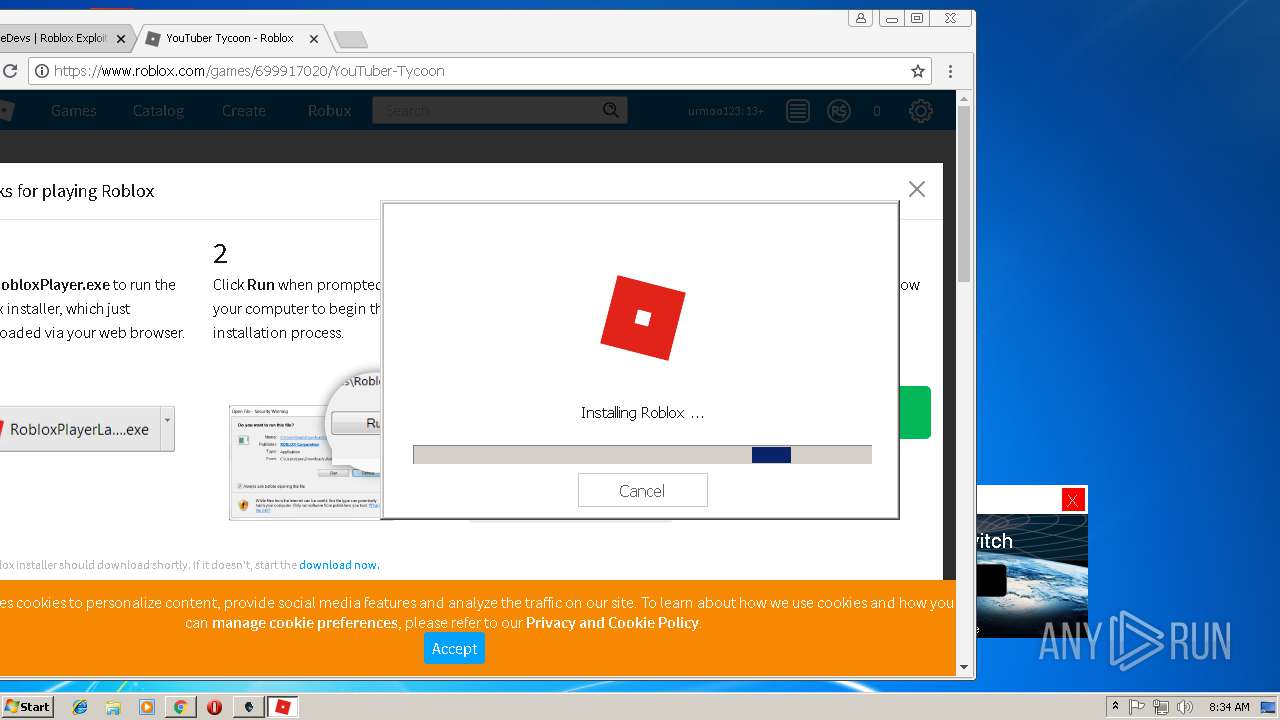Open Opera browser from taskbar
Image resolution: width=1280 pixels, height=720 pixels.
(x=214, y=707)
